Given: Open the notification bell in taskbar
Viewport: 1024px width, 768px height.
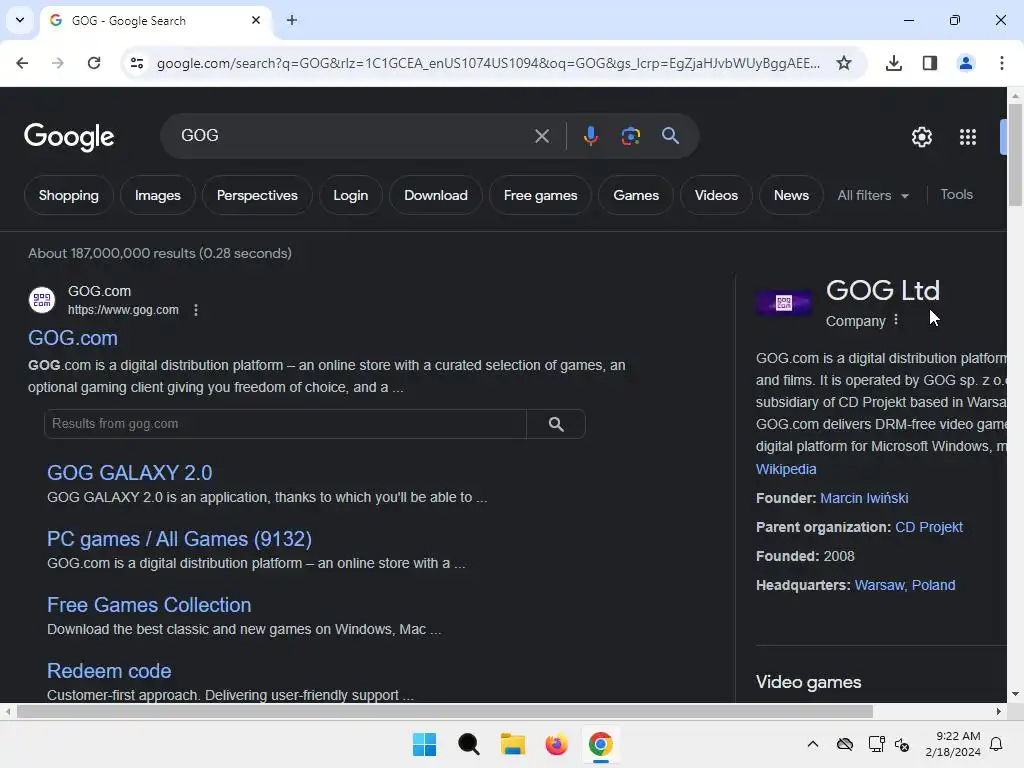Looking at the screenshot, I should [997, 744].
